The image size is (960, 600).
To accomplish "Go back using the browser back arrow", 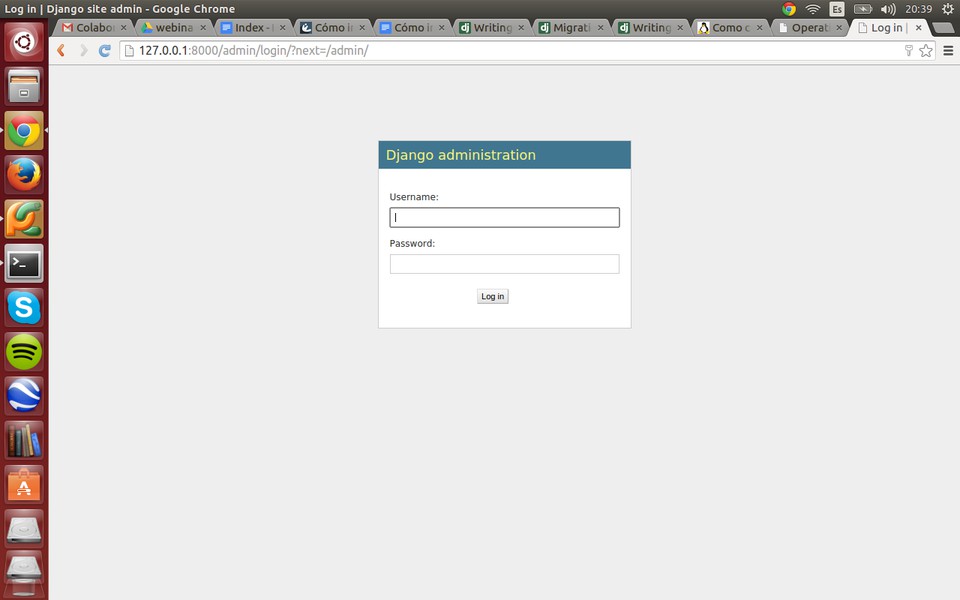I will point(61,51).
